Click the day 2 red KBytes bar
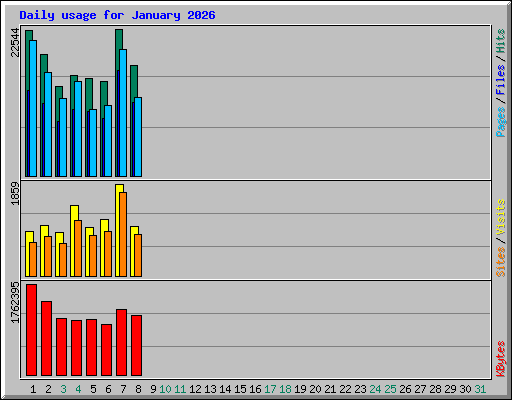Screen dimensions: 512x400 pos(46,338)
